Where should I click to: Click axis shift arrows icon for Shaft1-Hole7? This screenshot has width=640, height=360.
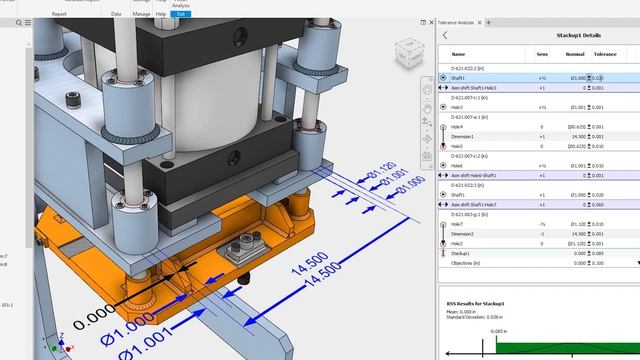[443, 204]
